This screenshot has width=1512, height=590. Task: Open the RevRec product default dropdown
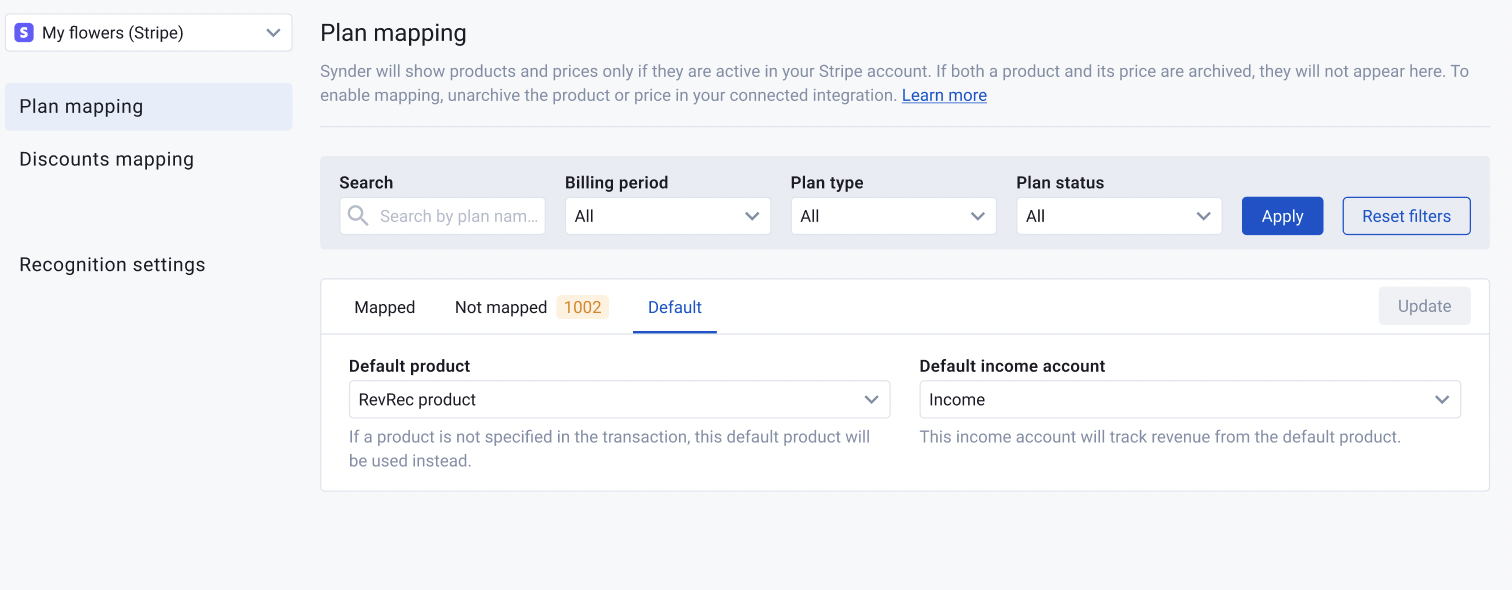click(x=619, y=399)
